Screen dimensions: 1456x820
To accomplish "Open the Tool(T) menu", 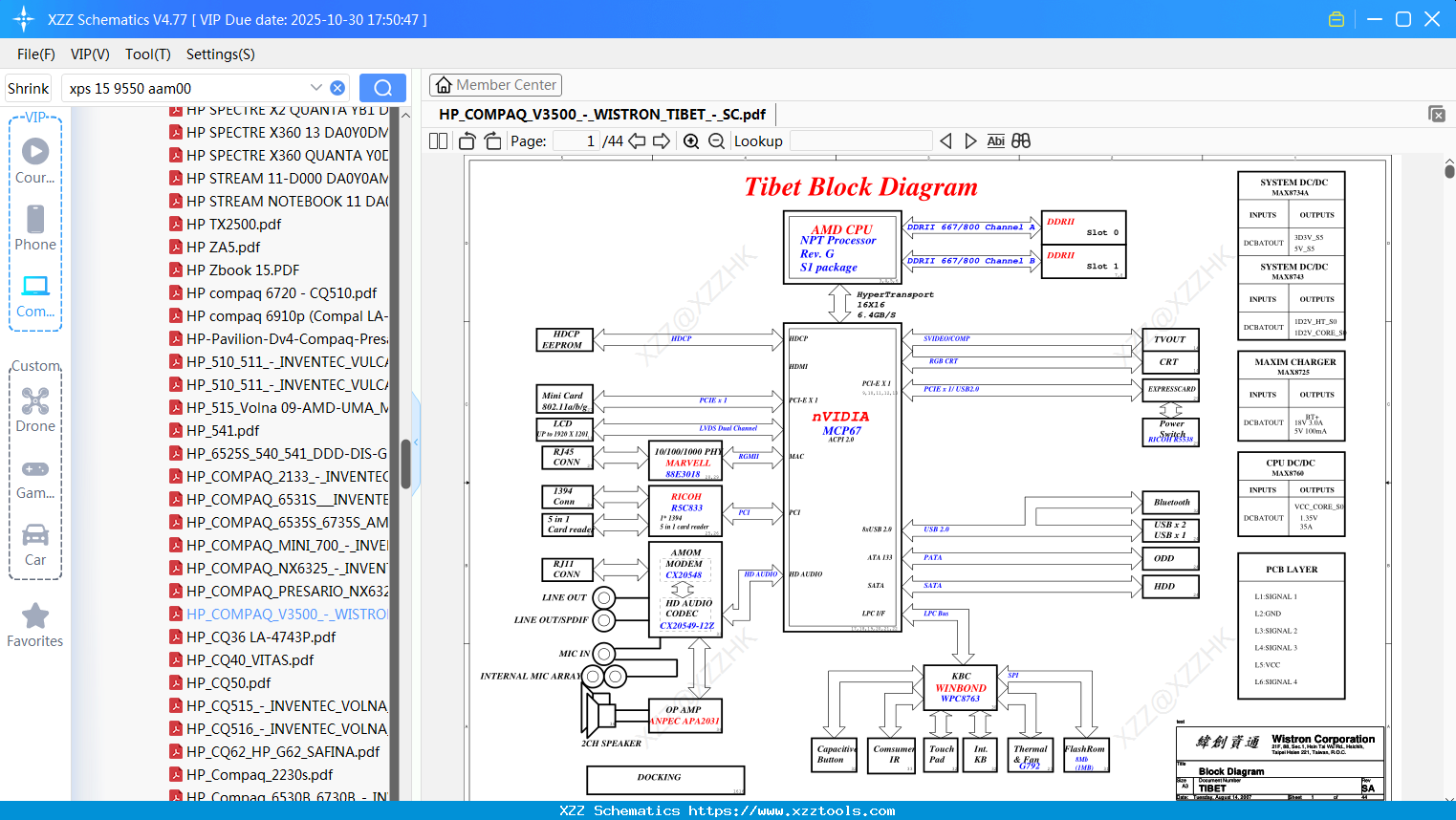I will (x=148, y=54).
